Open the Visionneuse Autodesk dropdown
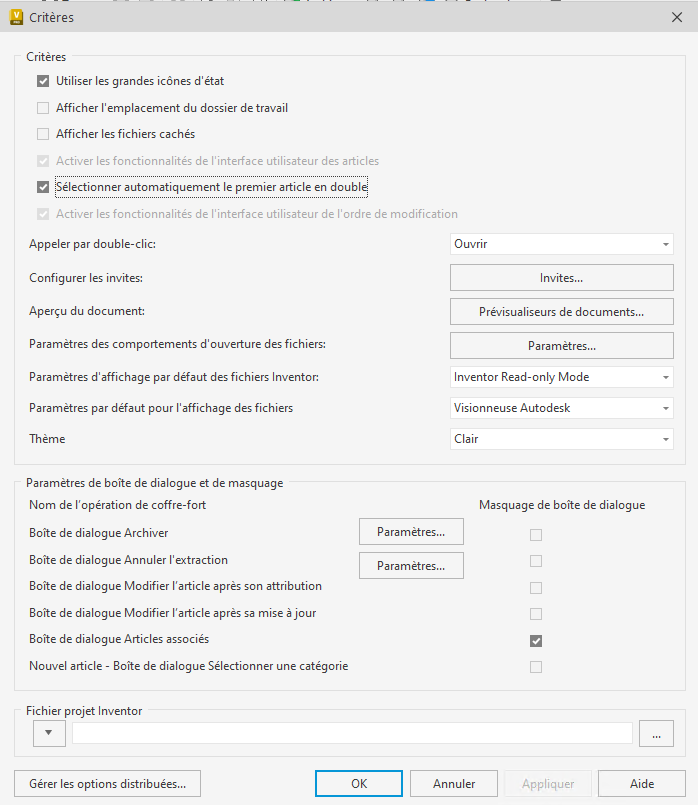This screenshot has height=805, width=698. 561,408
